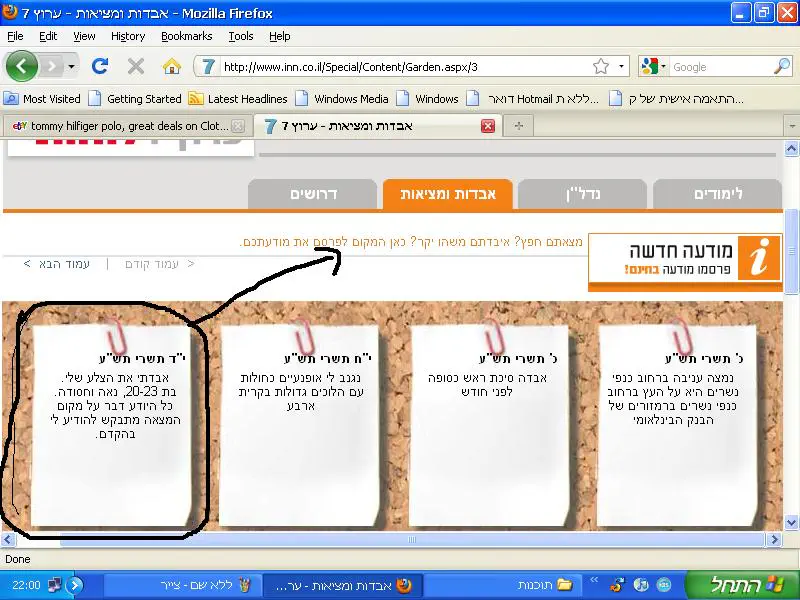Click the horizontal page scrollbar
This screenshot has width=800, height=600.
[x=410, y=540]
